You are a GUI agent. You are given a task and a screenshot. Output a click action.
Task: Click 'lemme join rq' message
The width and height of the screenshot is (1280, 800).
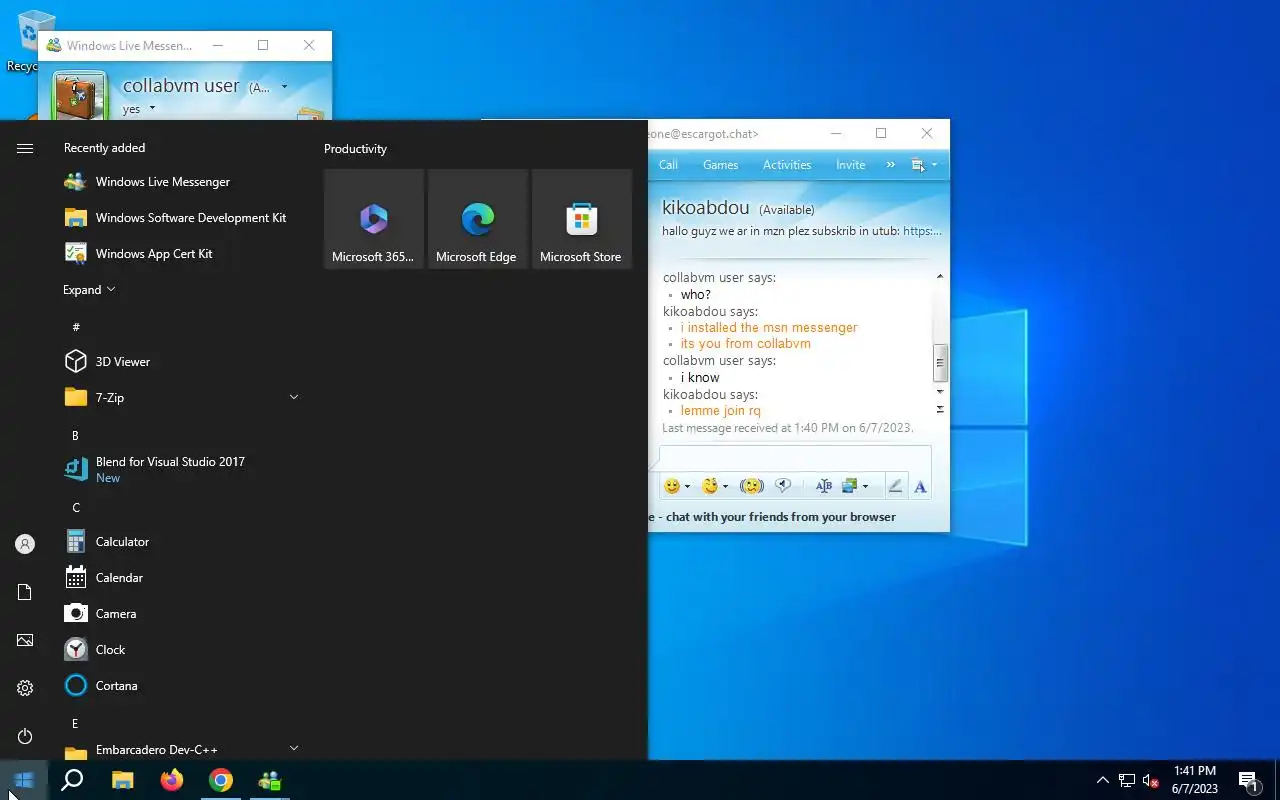721,411
